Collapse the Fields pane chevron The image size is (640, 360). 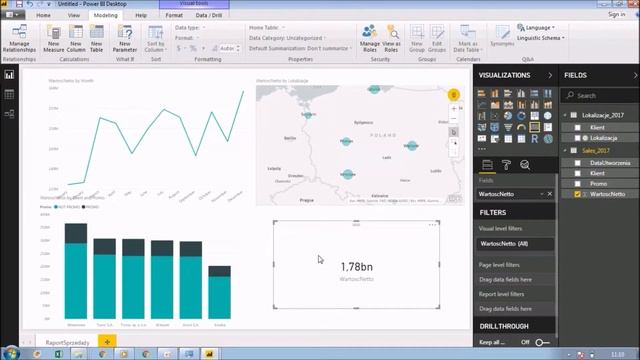[x=635, y=76]
